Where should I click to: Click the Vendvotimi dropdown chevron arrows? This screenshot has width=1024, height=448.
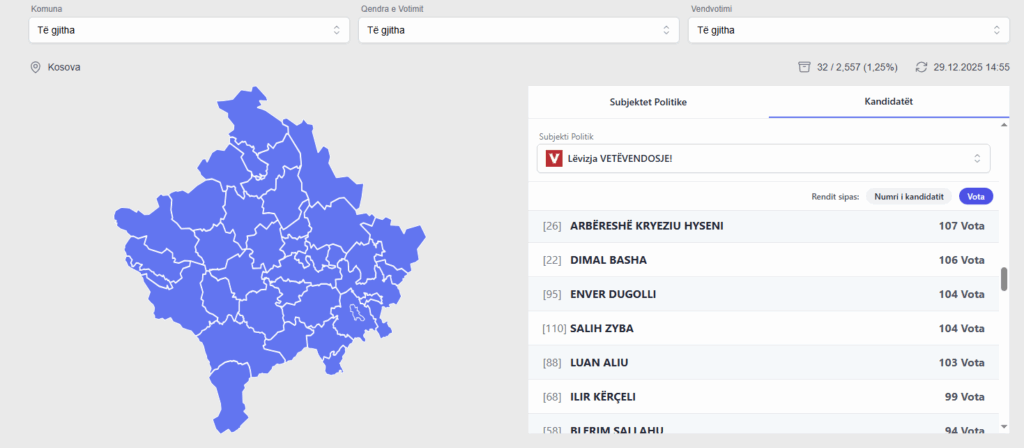pos(996,30)
